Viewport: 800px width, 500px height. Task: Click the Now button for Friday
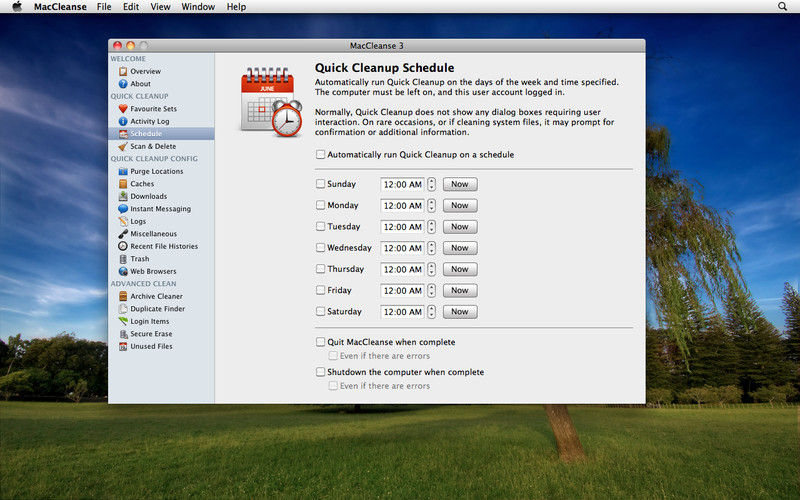[460, 290]
